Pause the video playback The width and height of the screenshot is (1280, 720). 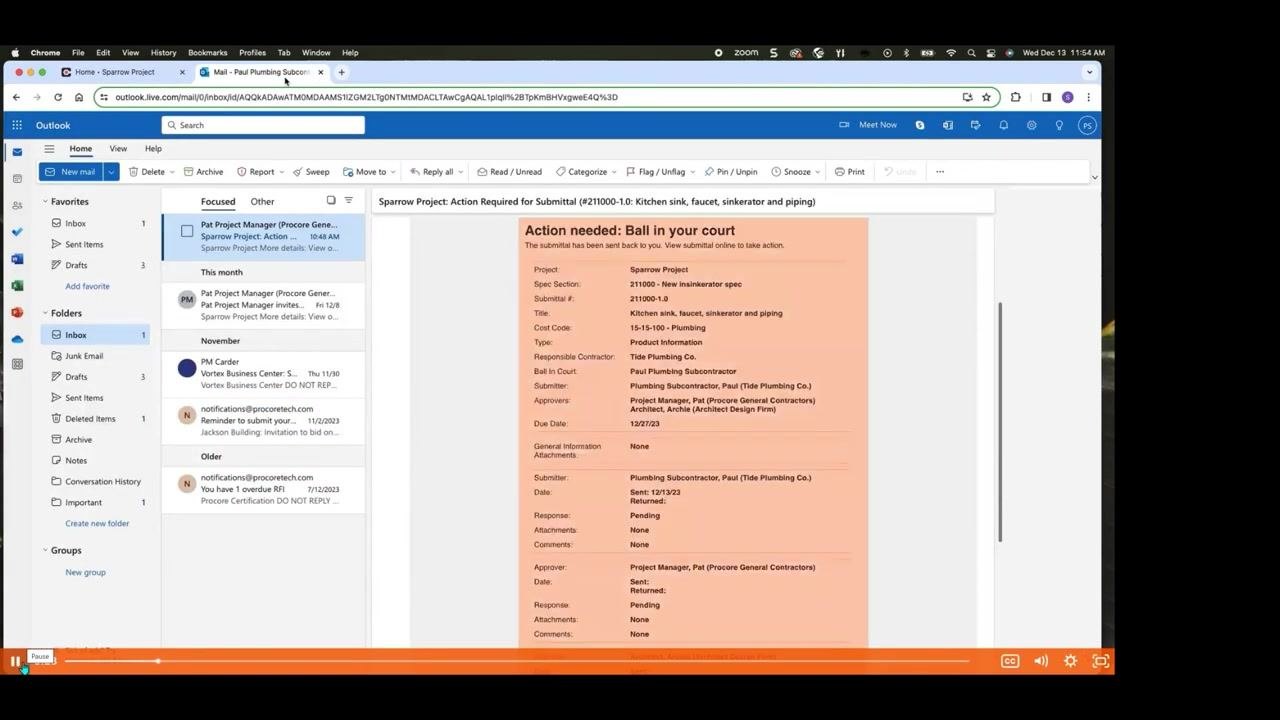coord(15,661)
